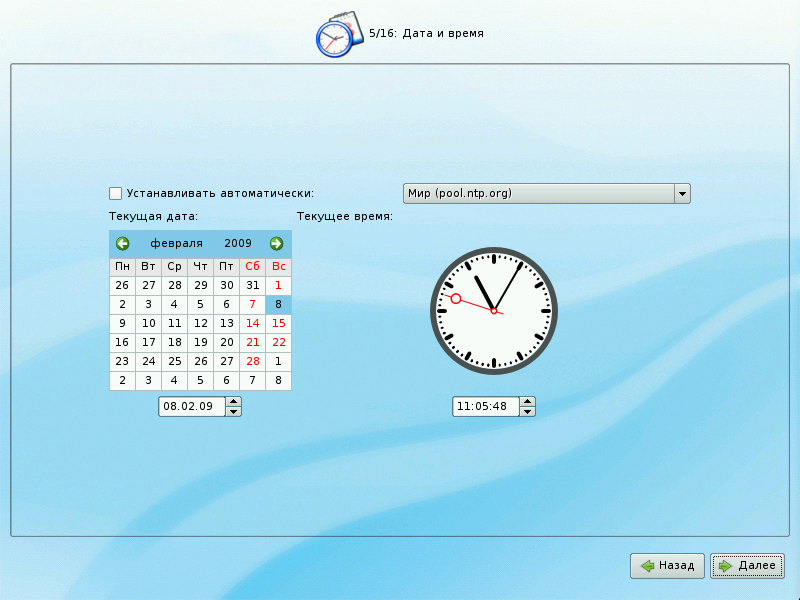This screenshot has width=800, height=600.
Task: Decrease date with the down spinner arrow
Action: [x=233, y=411]
